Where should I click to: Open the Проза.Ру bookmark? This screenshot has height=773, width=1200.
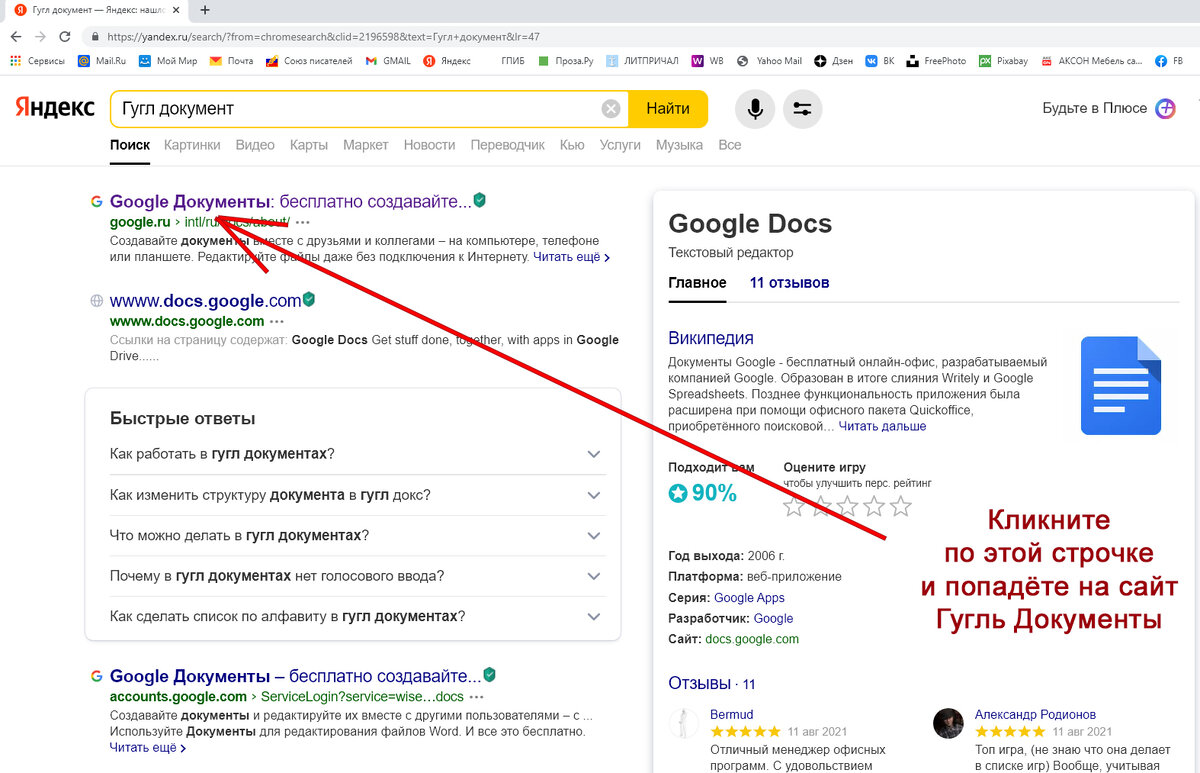point(565,61)
